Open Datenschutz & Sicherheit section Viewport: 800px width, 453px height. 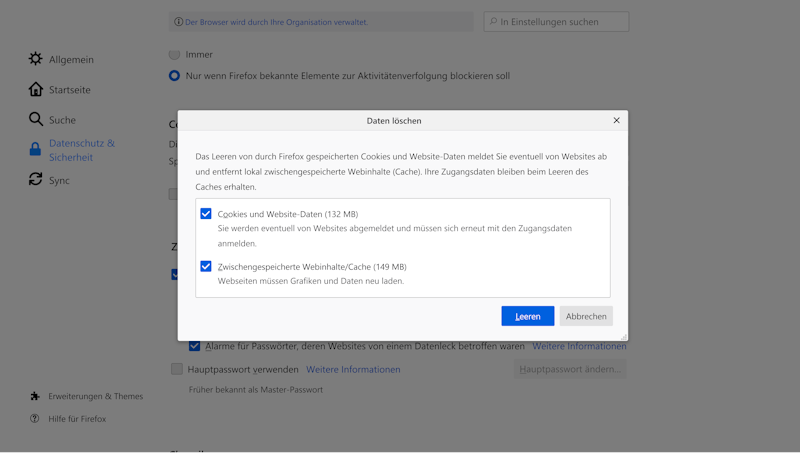pyautogui.click(x=82, y=150)
